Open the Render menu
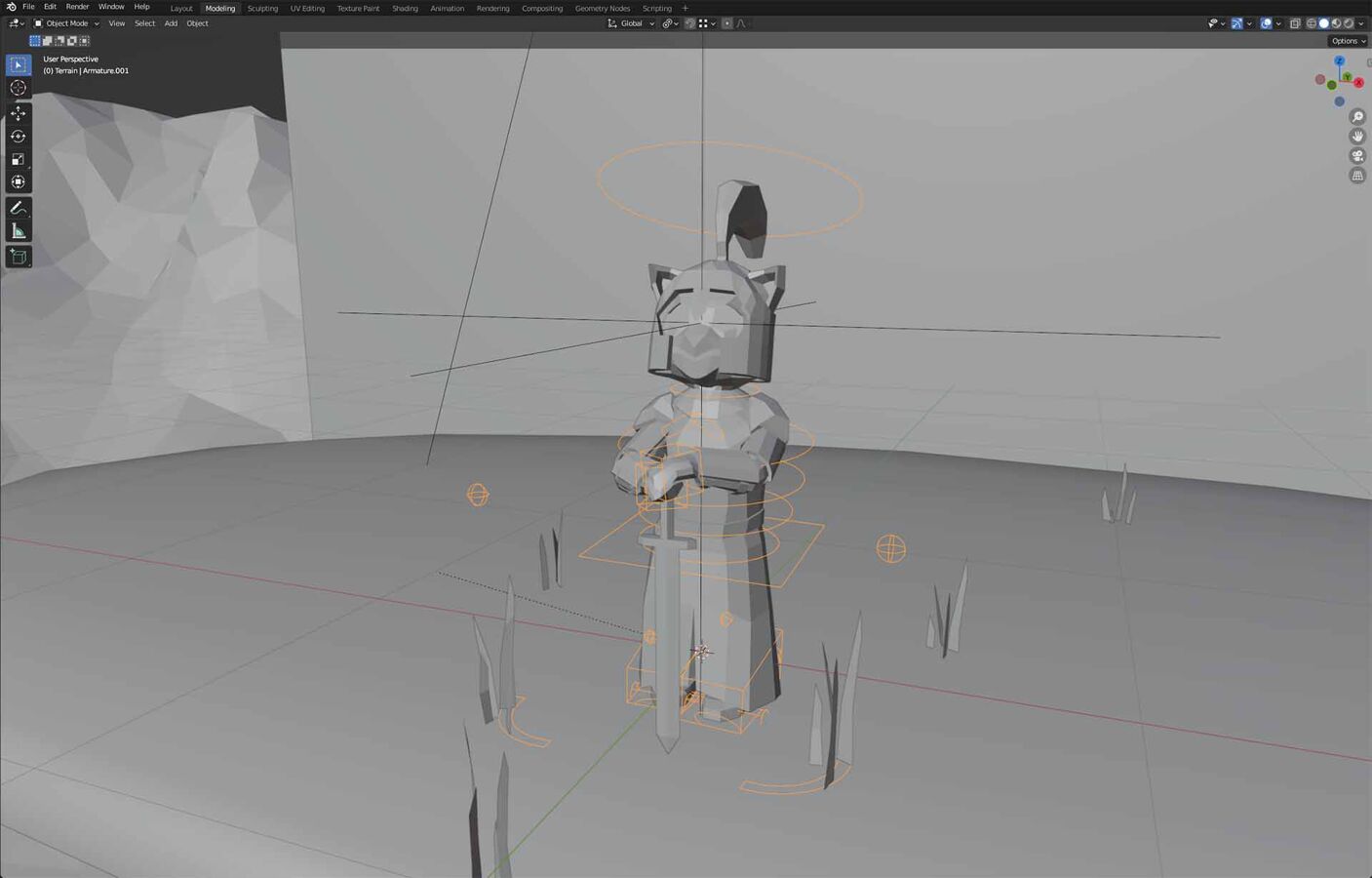This screenshot has width=1372, height=878. [x=77, y=7]
